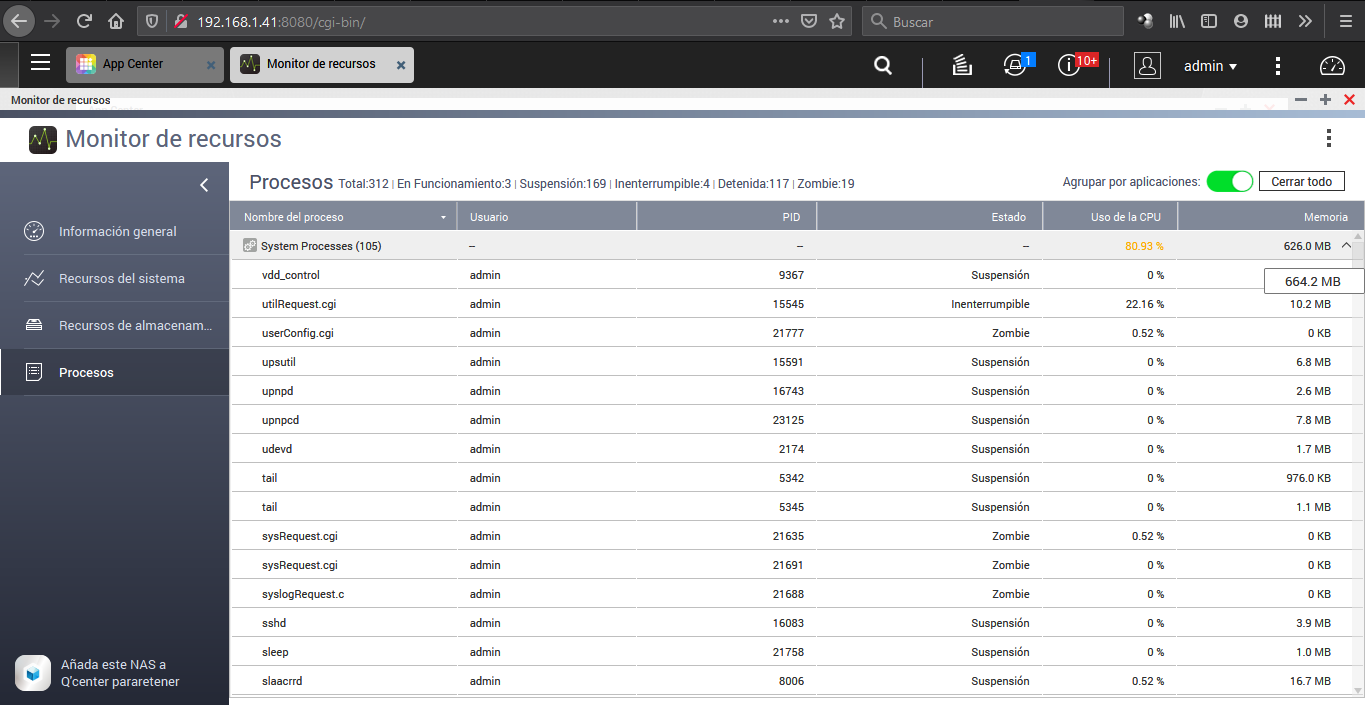Click the three-dot more options icon in top bar

(1278, 65)
